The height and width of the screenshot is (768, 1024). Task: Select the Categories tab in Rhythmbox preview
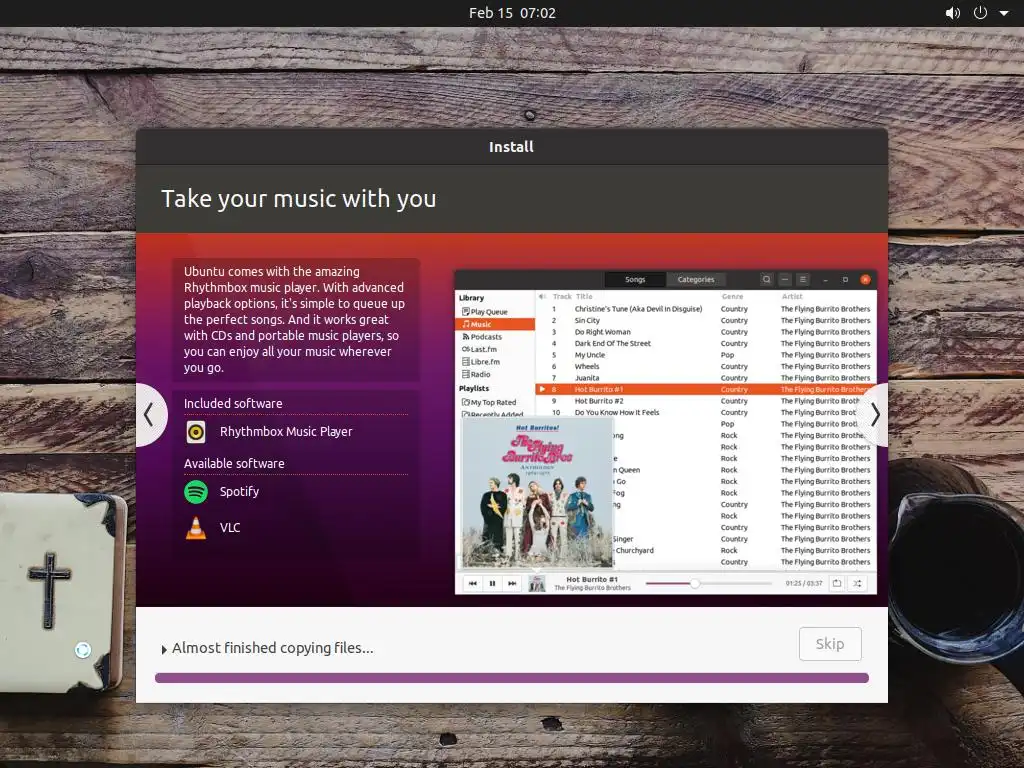pyautogui.click(x=696, y=280)
